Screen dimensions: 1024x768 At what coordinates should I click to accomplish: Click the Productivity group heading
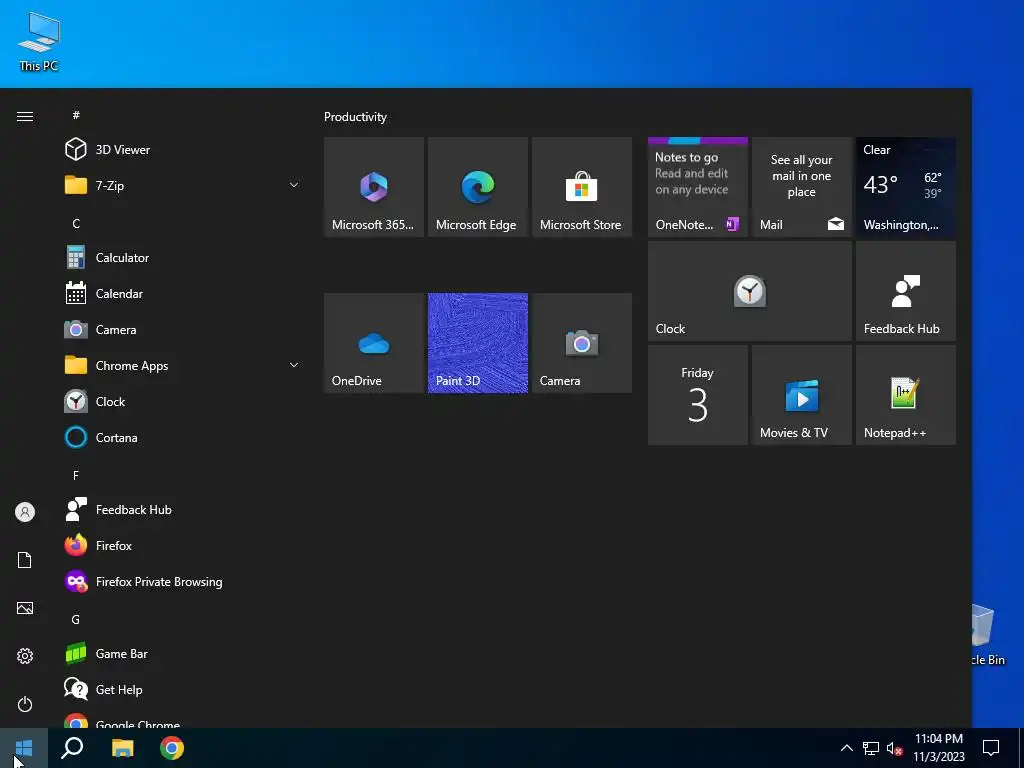(355, 117)
